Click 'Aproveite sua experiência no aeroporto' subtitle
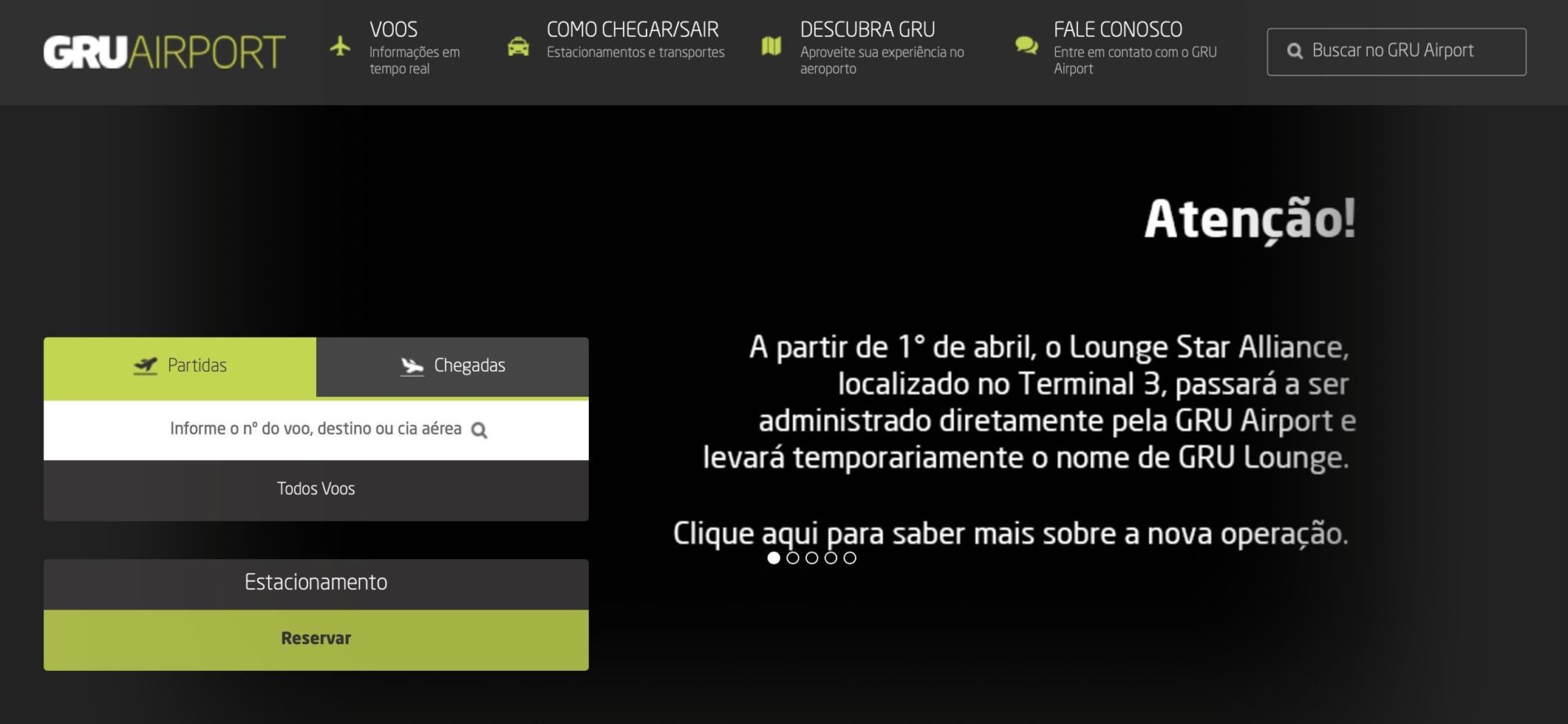This screenshot has height=724, width=1568. coord(882,60)
